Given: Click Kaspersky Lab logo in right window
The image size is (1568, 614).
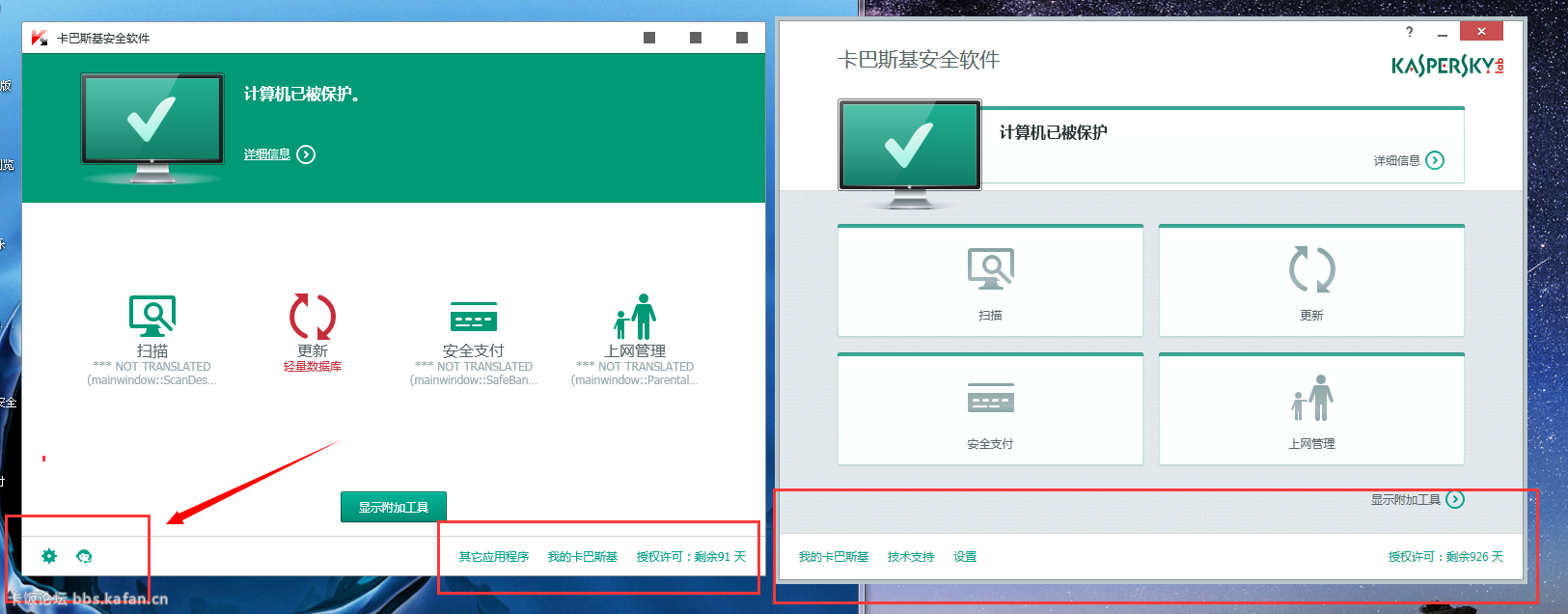Looking at the screenshot, I should (1447, 66).
